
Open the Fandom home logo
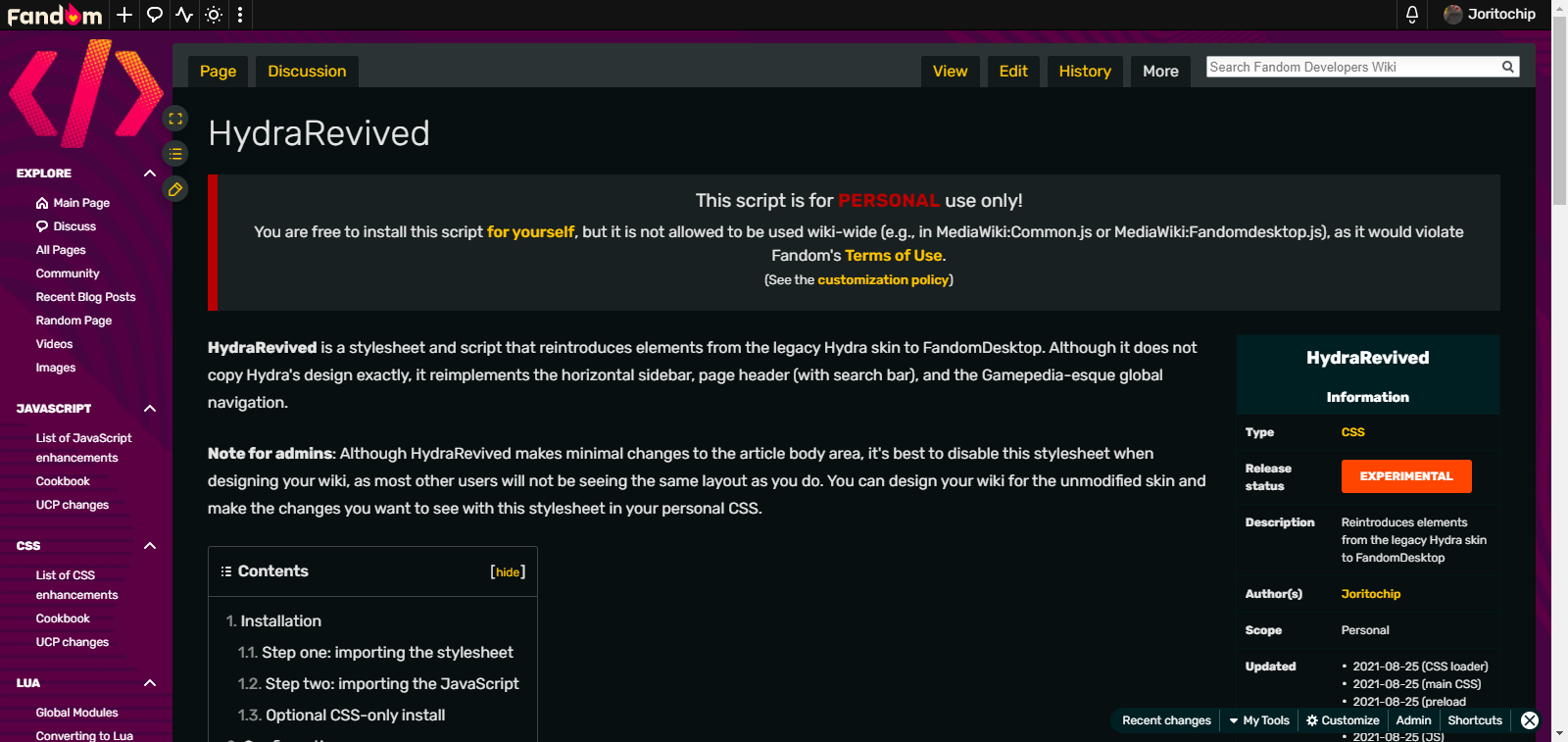pos(55,15)
